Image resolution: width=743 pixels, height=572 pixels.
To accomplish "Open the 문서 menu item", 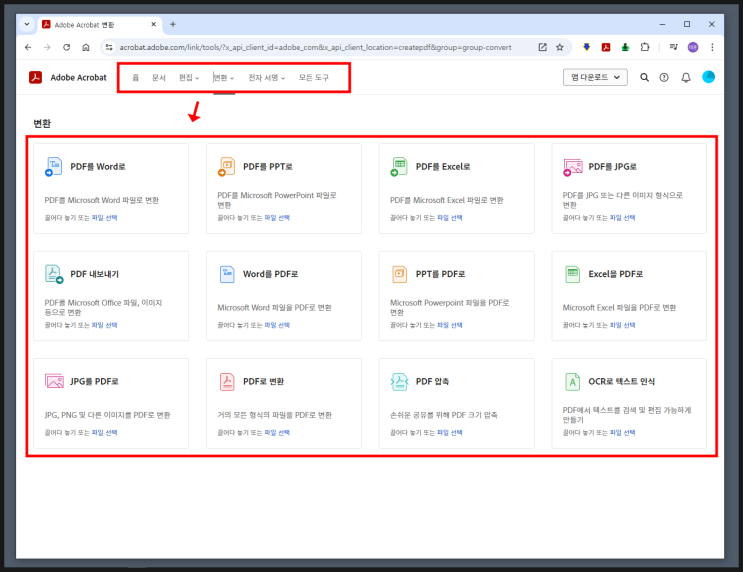I will 159,78.
